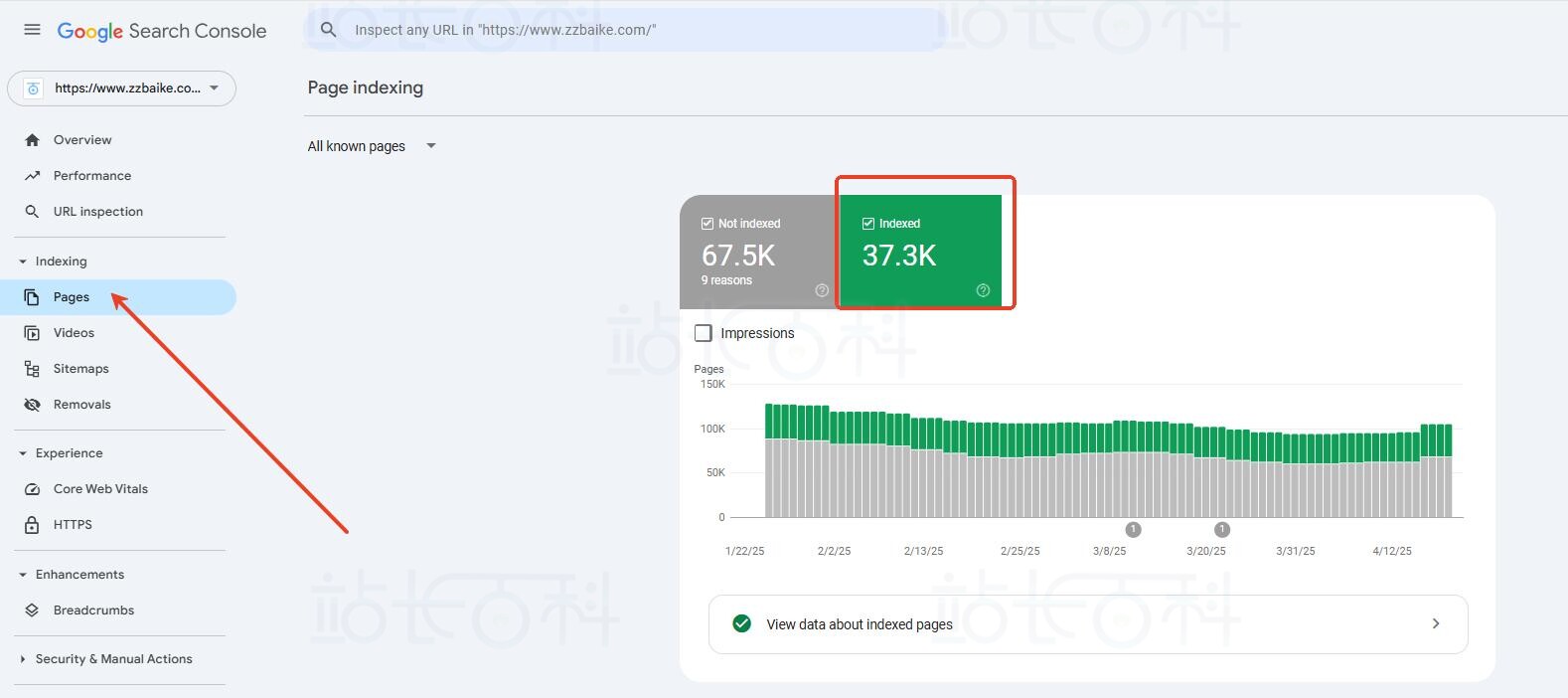Screen dimensions: 1568x698
Task: Click the Core Web Vitals gauge icon
Action: point(32,489)
